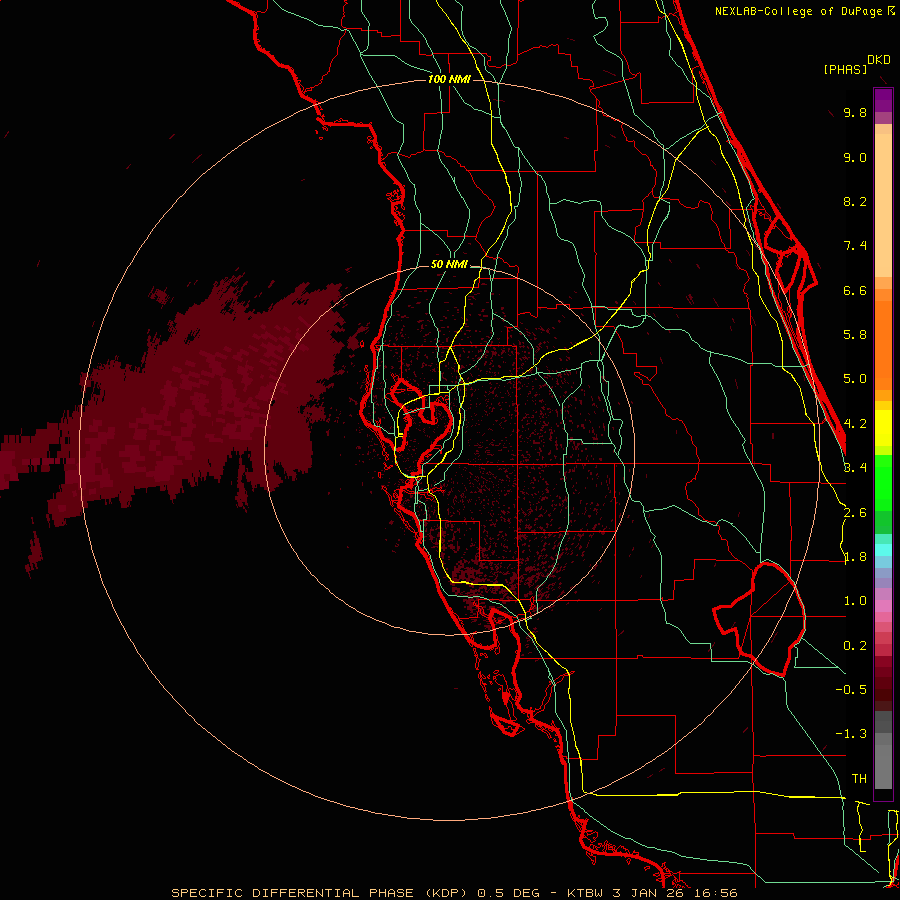This screenshot has height=900, width=900.
Task: Pick the peach band of the color scale
Action: (883, 205)
